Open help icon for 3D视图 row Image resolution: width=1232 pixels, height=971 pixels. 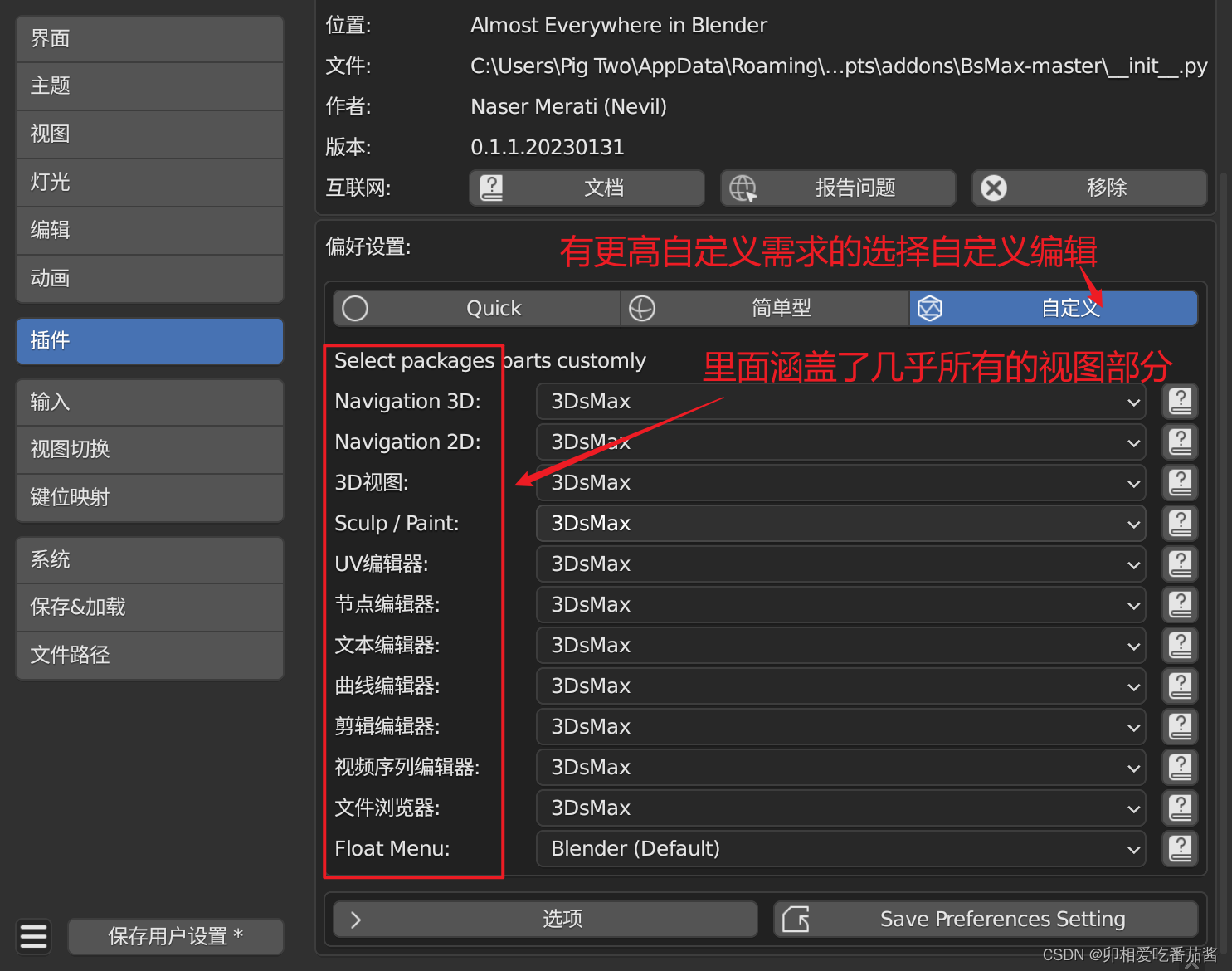point(1180,482)
